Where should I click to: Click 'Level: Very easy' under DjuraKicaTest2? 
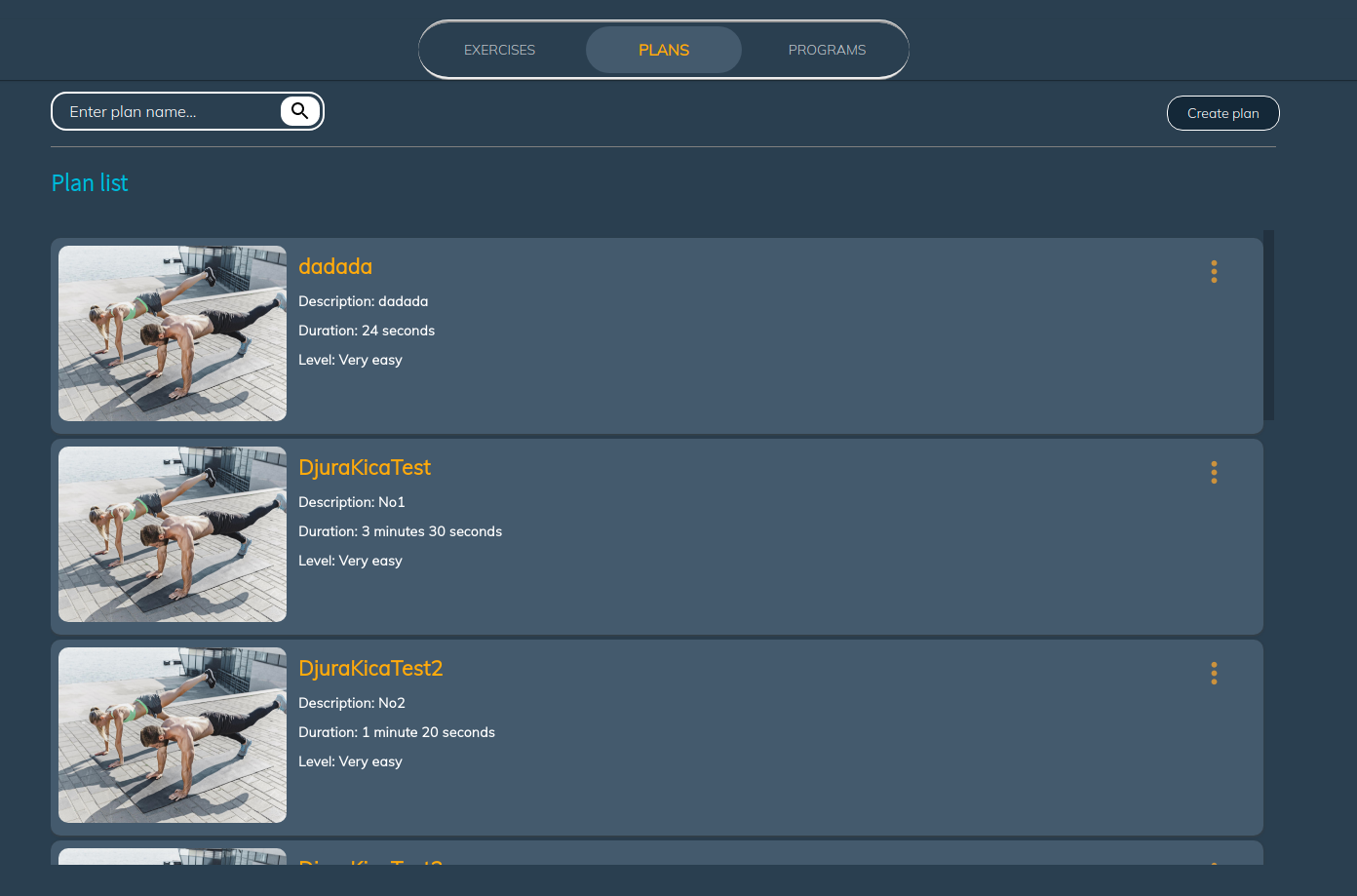[351, 761]
